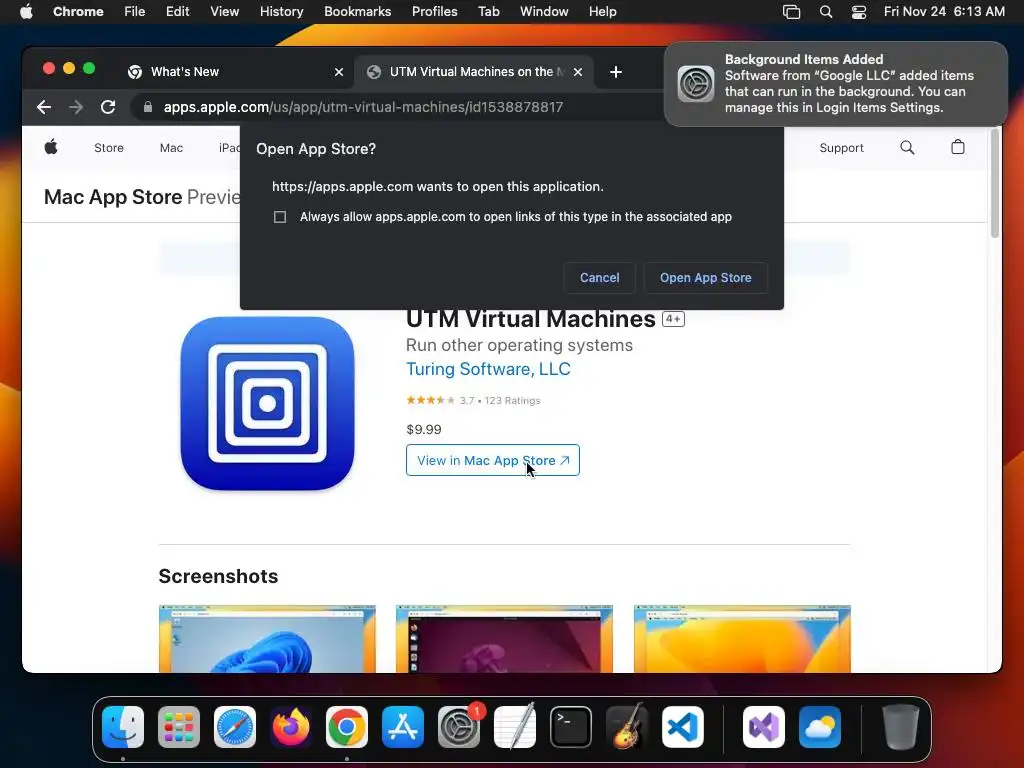Open the View menu
This screenshot has height=768, width=1024.
[x=225, y=12]
